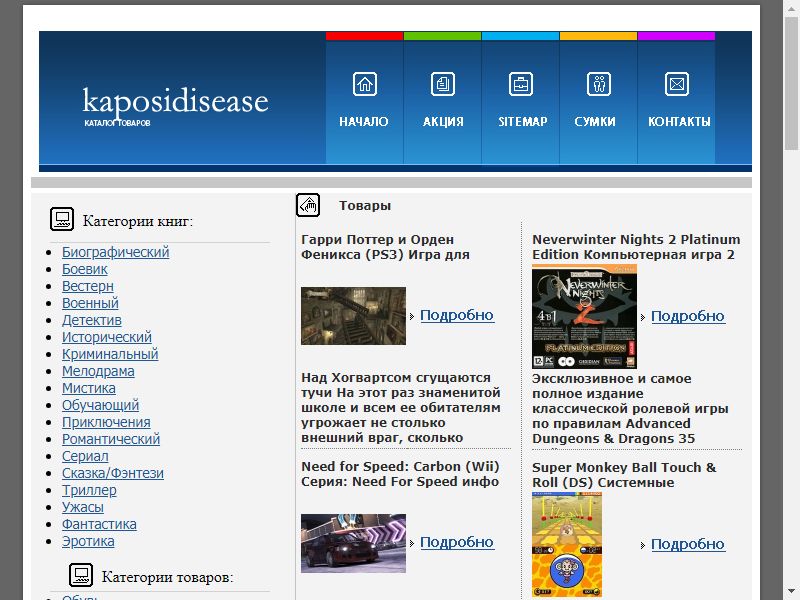Open the Боевик category link
The image size is (800, 600).
click(x=85, y=269)
